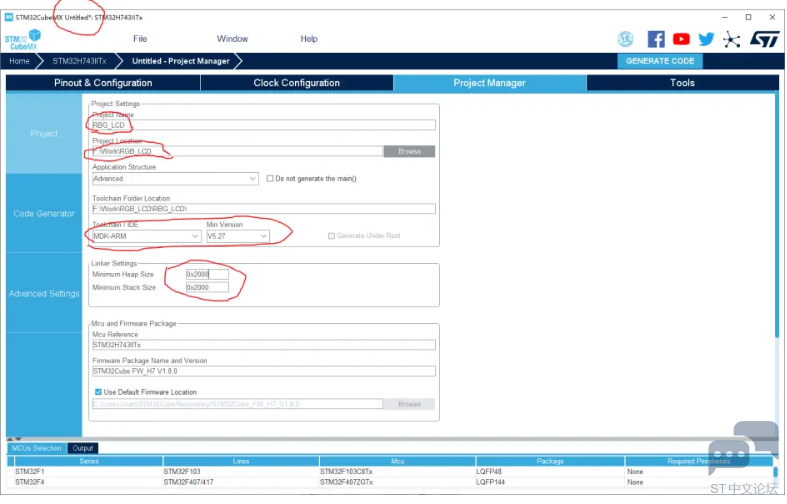Screen dimensions: 787x504
Task: Open the Help menu
Action: [x=309, y=39]
